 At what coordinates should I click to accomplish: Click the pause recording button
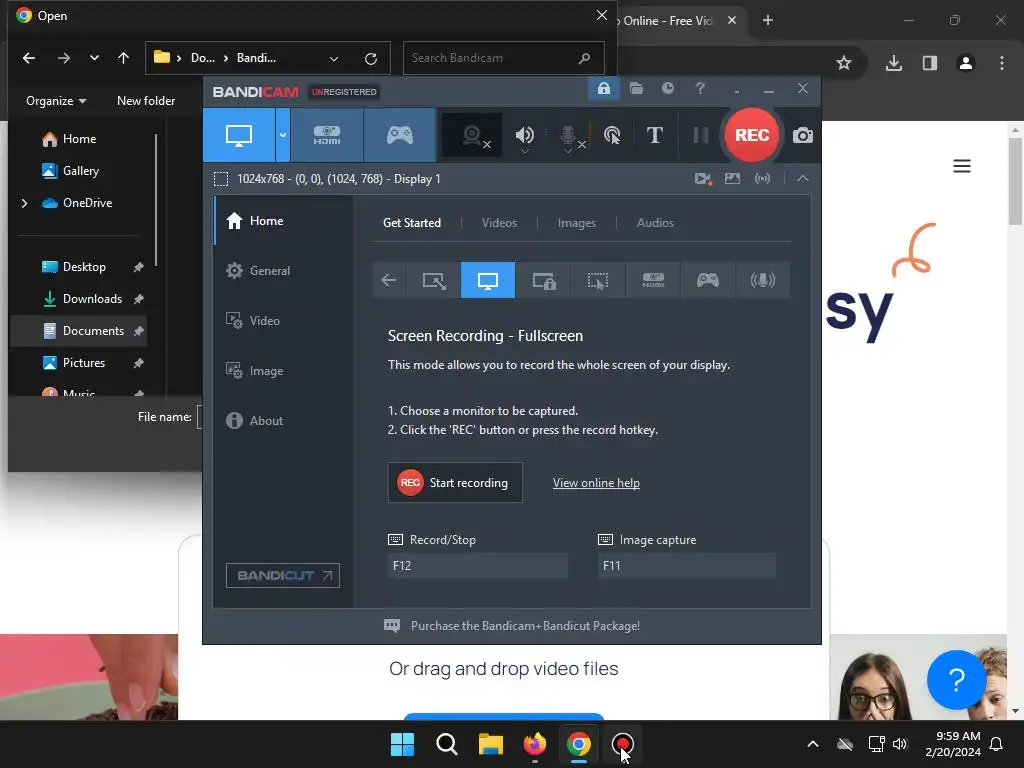[701, 135]
